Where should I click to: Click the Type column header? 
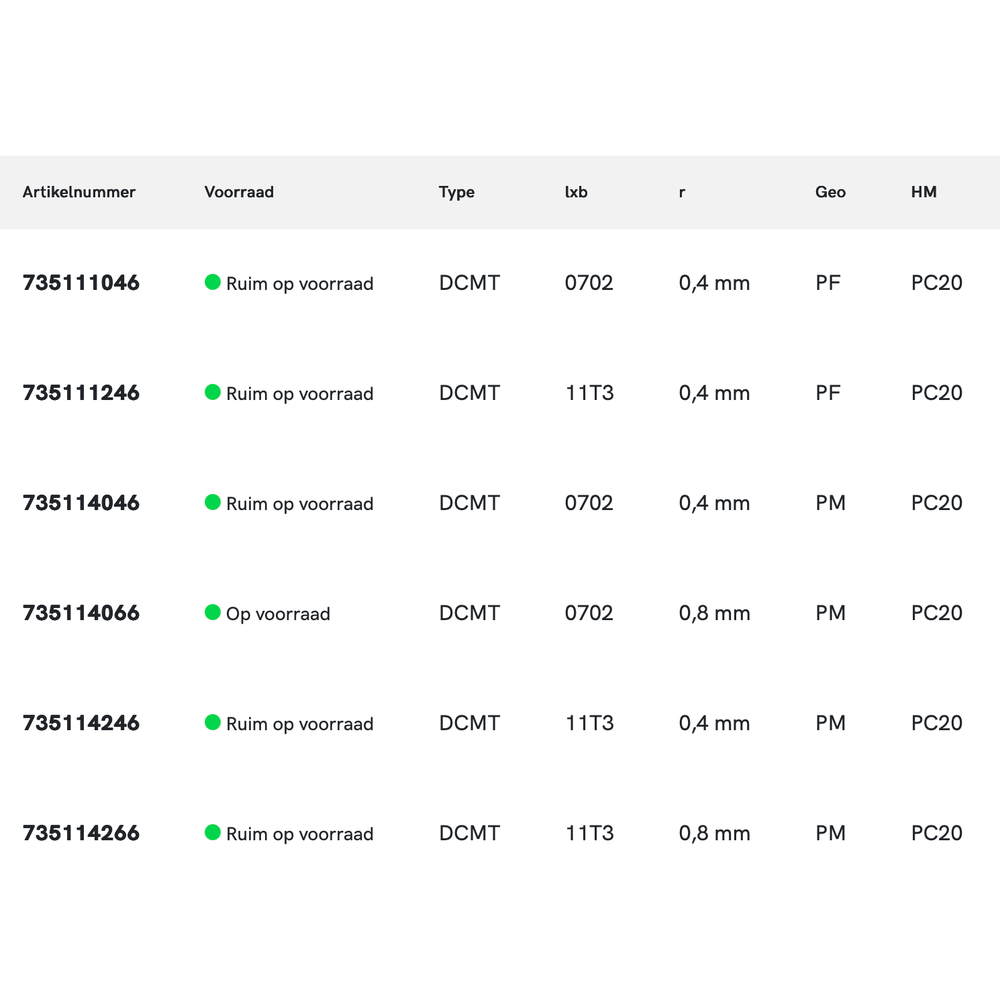coord(457,192)
